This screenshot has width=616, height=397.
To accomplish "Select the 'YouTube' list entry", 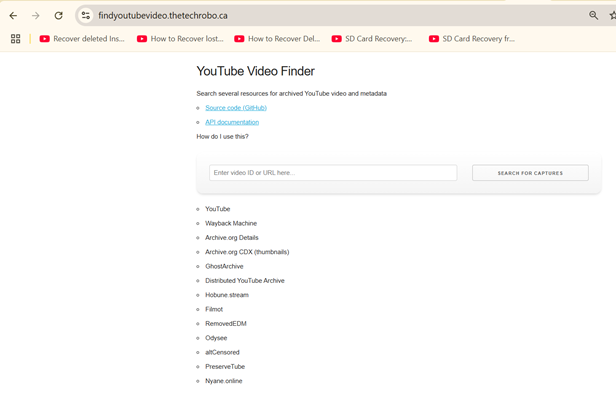I will (x=217, y=209).
